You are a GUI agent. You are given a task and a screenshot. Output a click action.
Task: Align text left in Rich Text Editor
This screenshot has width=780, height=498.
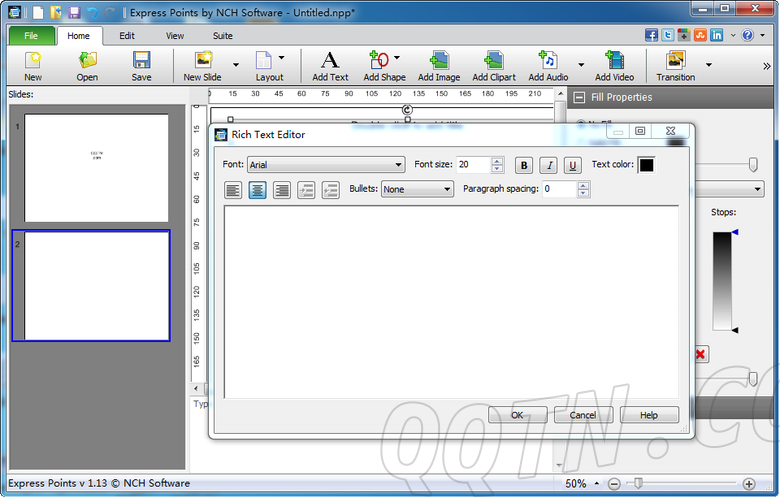click(x=233, y=190)
